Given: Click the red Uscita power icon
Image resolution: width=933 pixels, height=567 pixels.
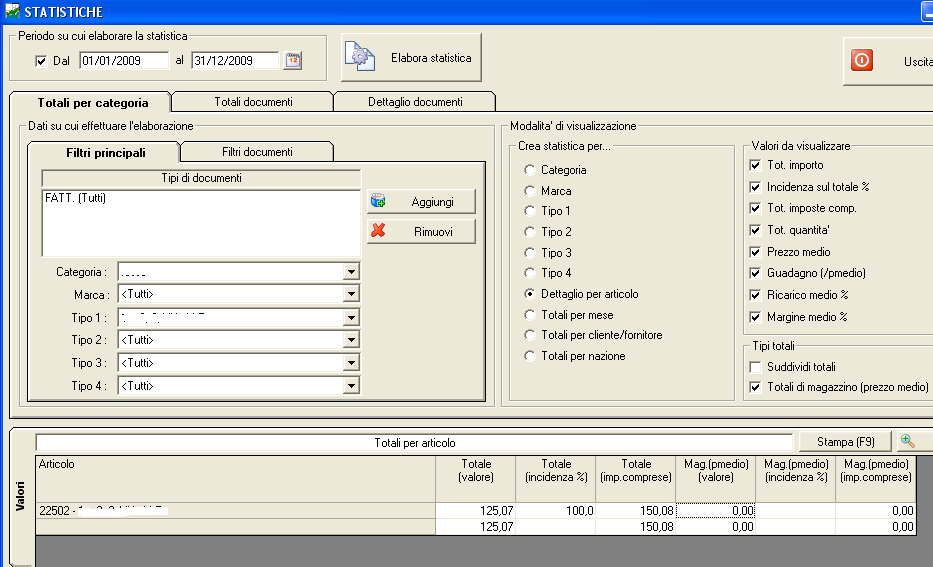Looking at the screenshot, I should point(862,60).
